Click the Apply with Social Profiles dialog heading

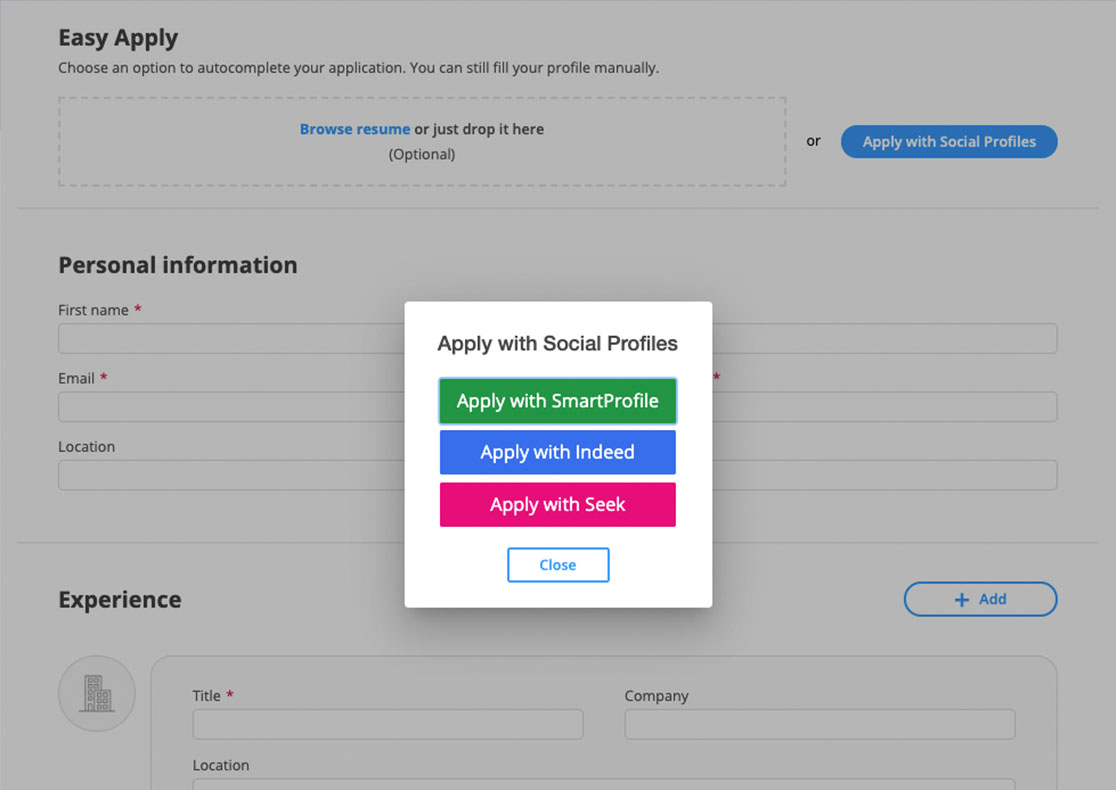[x=557, y=344]
